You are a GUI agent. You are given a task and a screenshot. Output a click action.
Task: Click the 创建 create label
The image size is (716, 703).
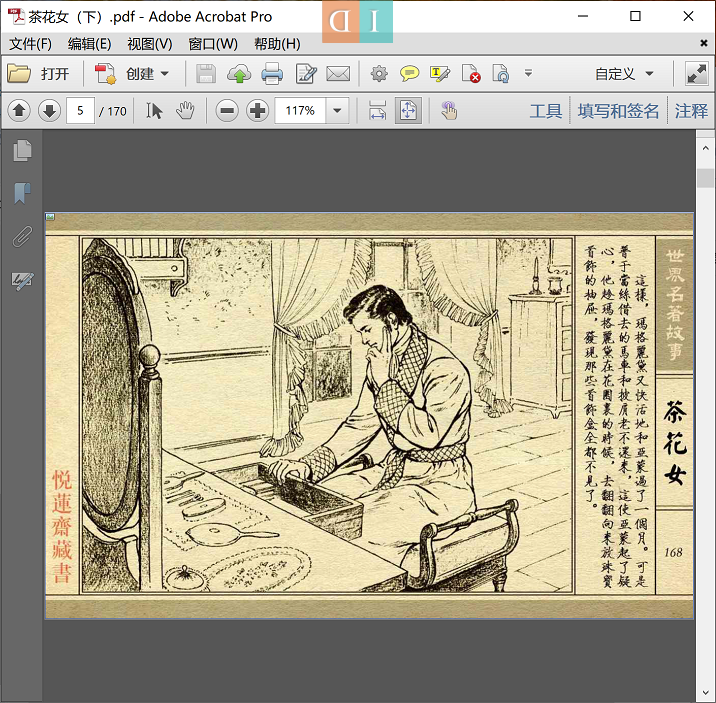coord(140,74)
